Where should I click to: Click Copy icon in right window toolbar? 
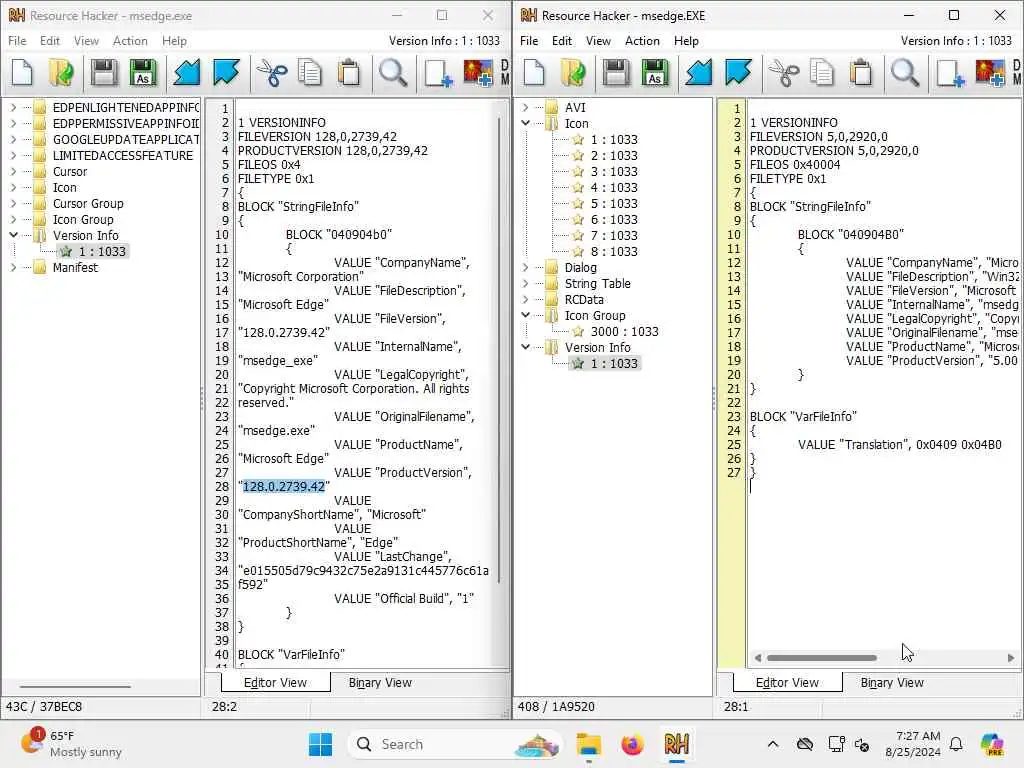[822, 72]
